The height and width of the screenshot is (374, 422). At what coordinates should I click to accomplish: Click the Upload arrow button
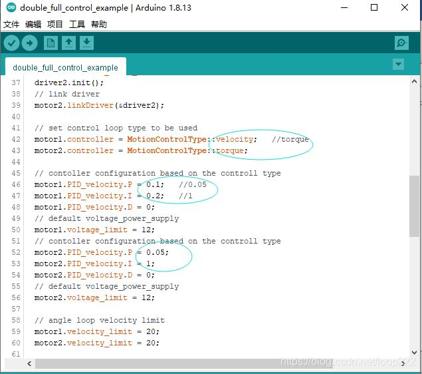30,43
